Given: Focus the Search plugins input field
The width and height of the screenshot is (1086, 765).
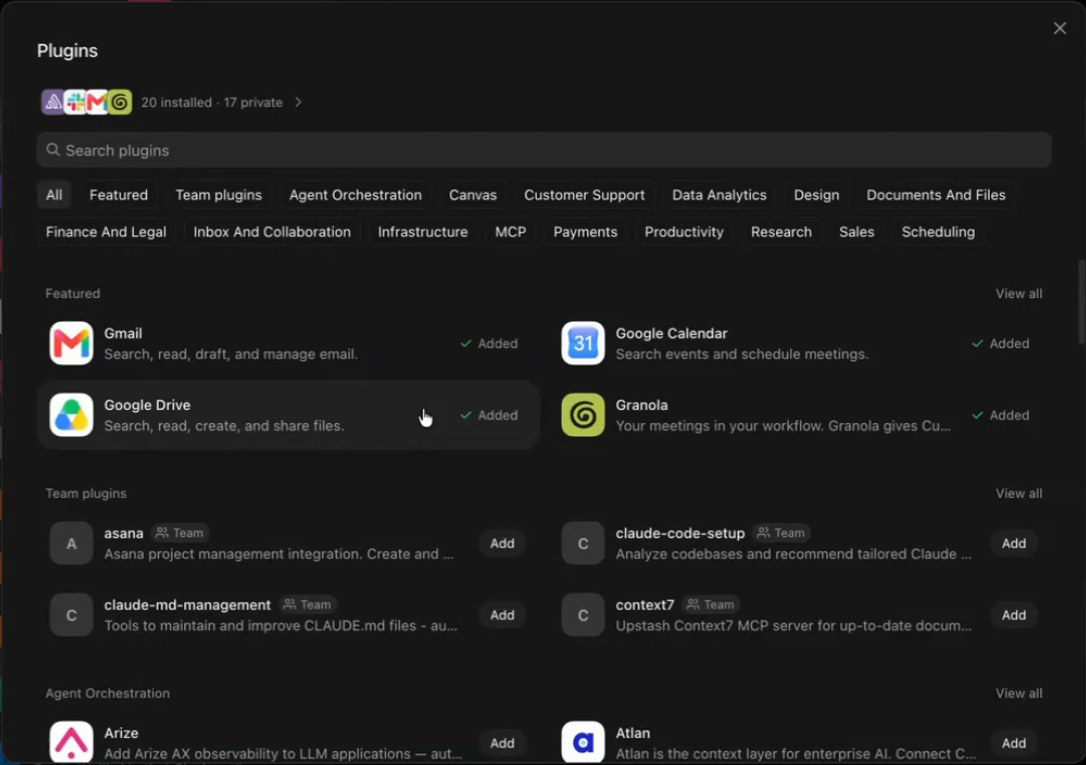Looking at the screenshot, I should point(544,150).
